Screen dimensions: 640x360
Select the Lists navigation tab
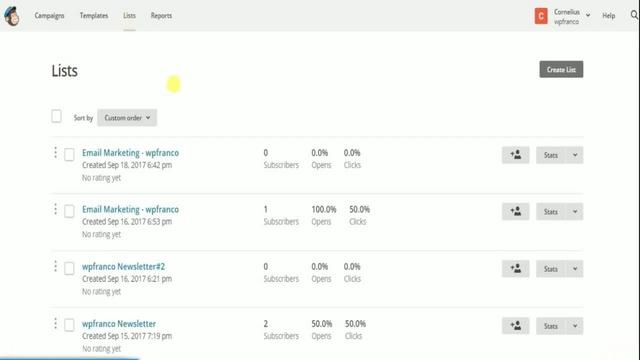click(x=129, y=16)
